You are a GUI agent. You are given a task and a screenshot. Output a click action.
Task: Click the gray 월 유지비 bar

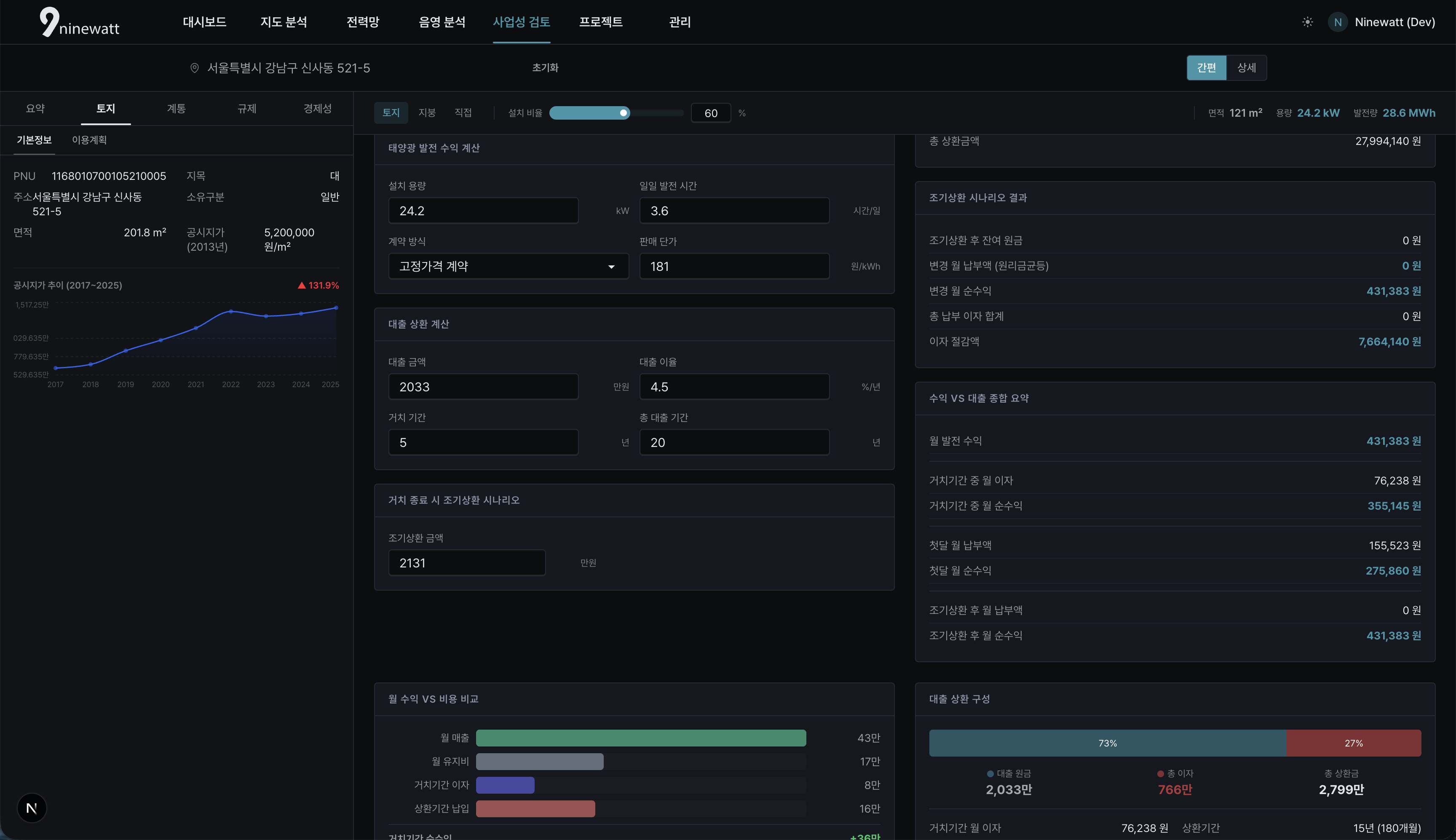[x=539, y=762]
